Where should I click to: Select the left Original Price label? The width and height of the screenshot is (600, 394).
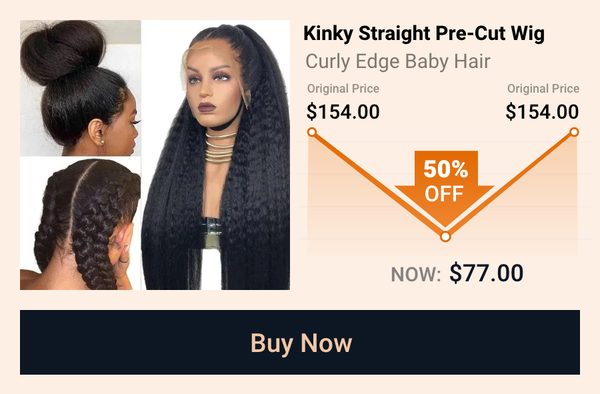click(x=343, y=89)
